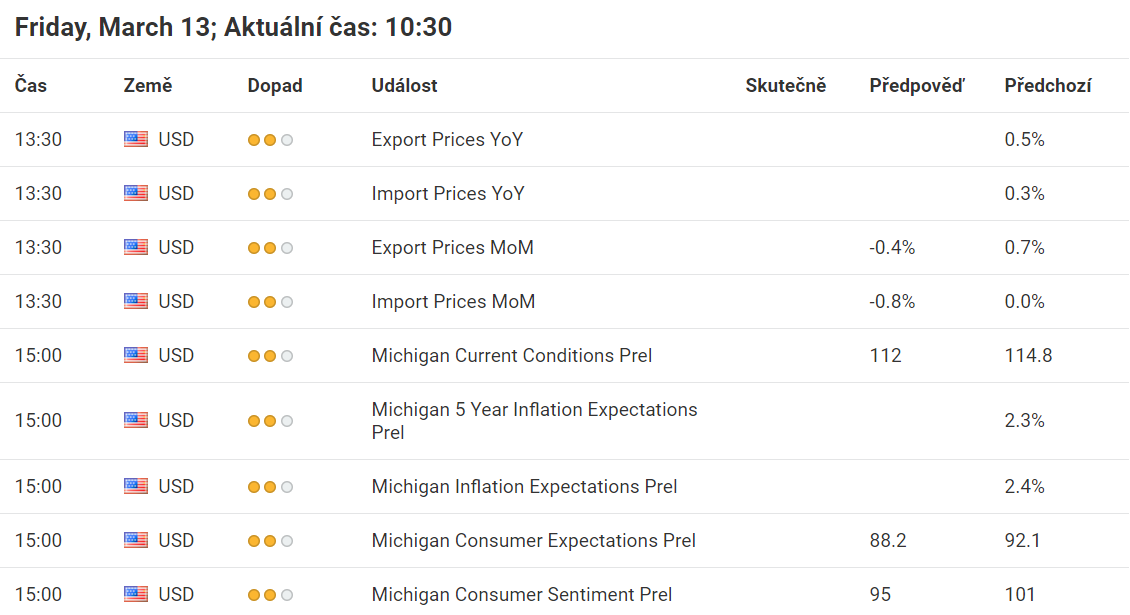1130x615 pixels.
Task: Click the impact dots for Export Prices MoM
Action: 270,248
